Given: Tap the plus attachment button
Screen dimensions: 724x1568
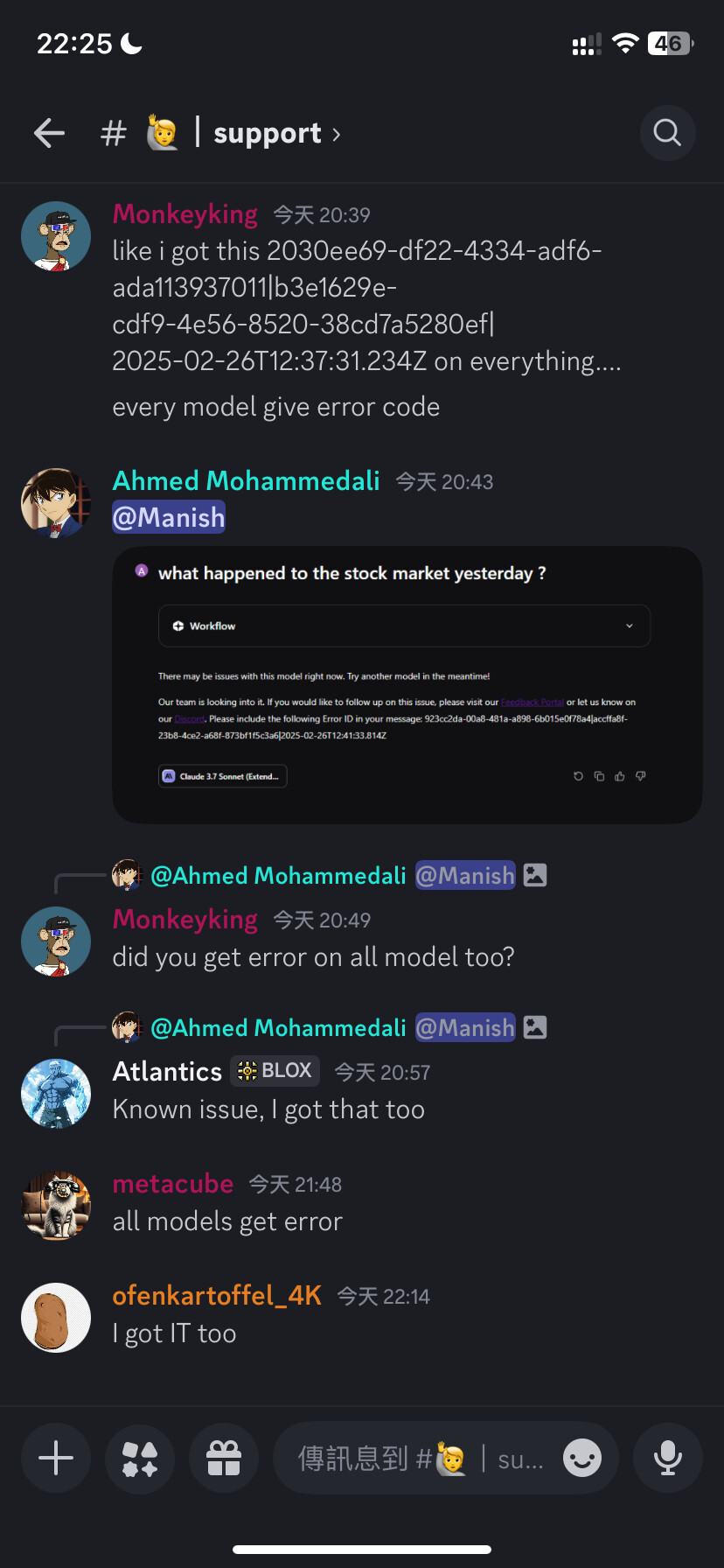Looking at the screenshot, I should coord(56,1459).
